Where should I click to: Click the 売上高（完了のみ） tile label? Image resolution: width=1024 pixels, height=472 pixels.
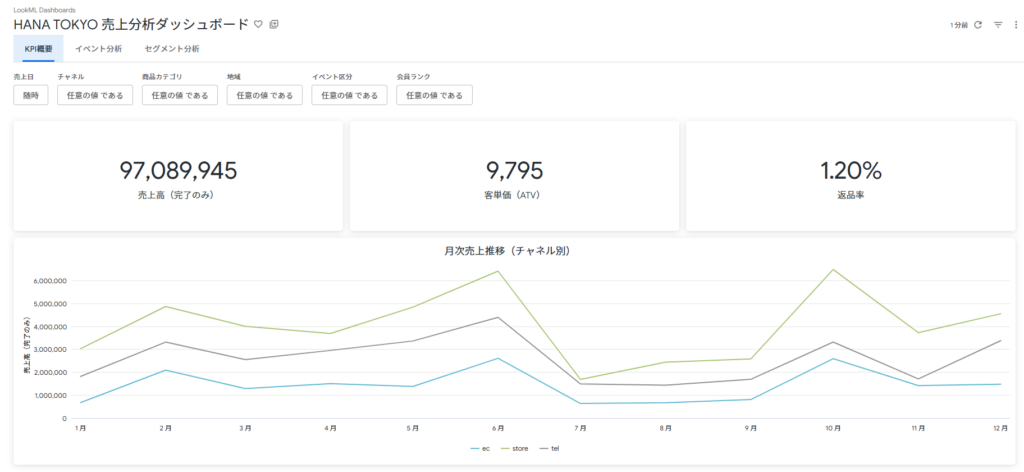(x=178, y=195)
